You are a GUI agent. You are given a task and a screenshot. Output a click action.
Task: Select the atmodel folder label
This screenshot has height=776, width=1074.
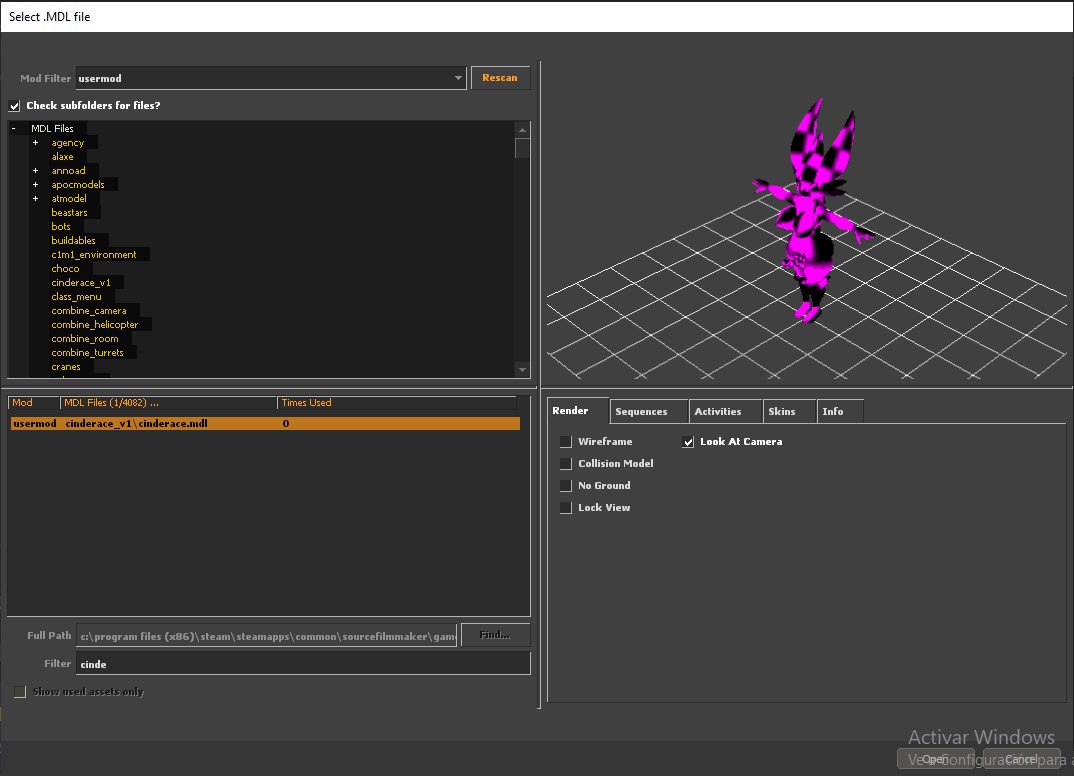[69, 199]
